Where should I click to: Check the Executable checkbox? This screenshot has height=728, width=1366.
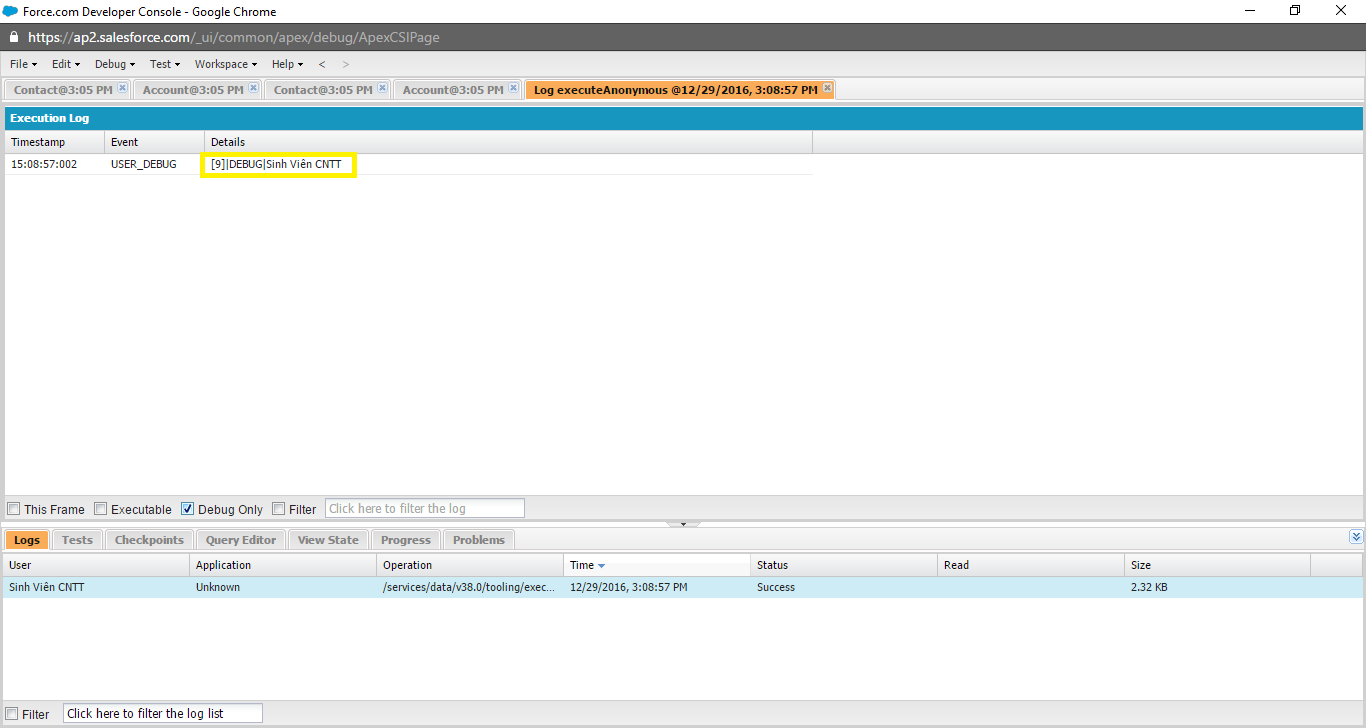point(100,508)
